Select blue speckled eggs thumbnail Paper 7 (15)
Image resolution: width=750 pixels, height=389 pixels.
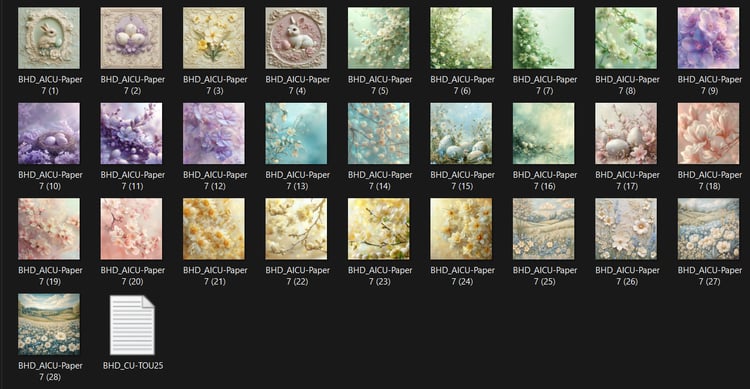(461, 133)
